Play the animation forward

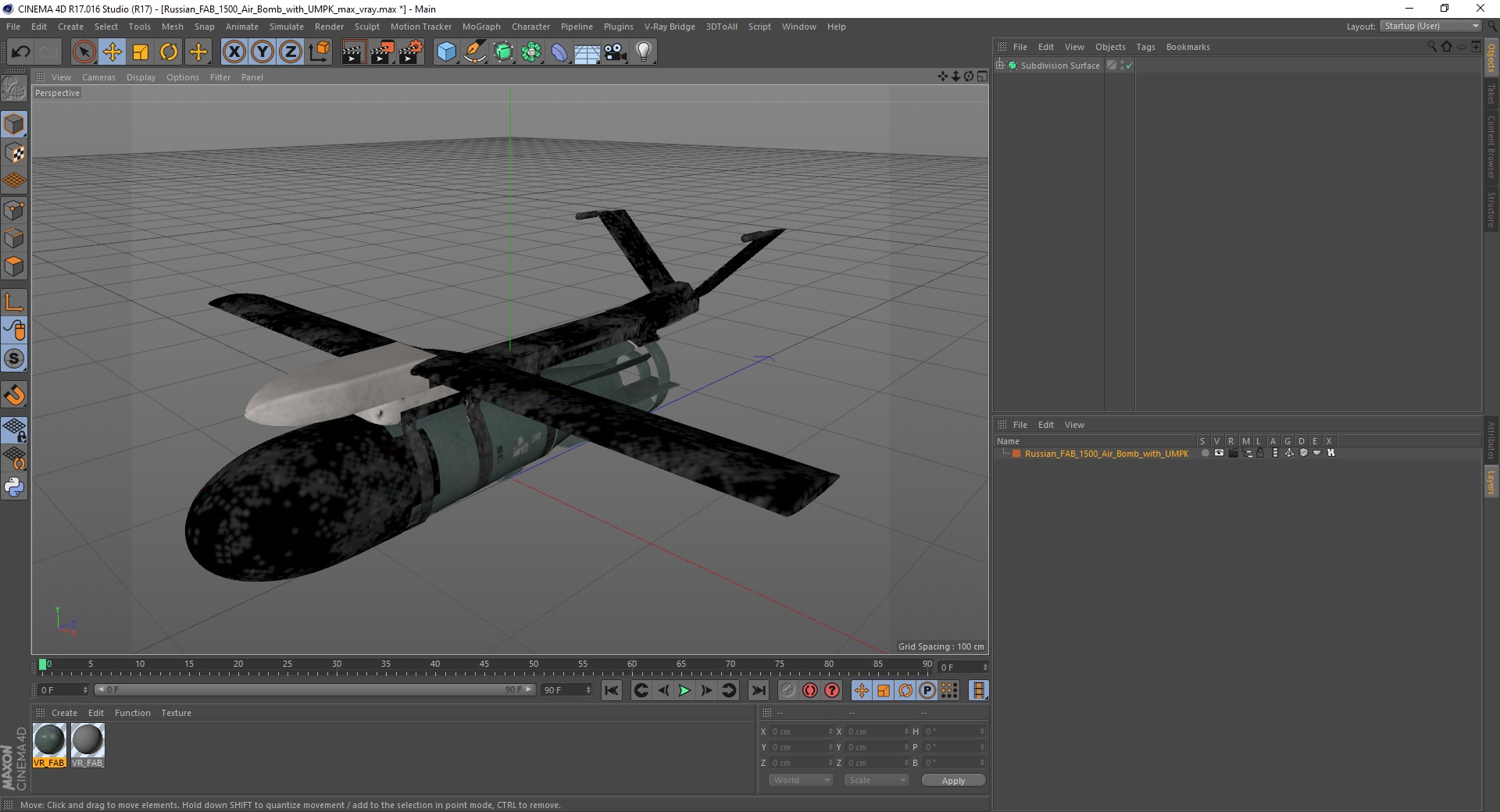[684, 690]
